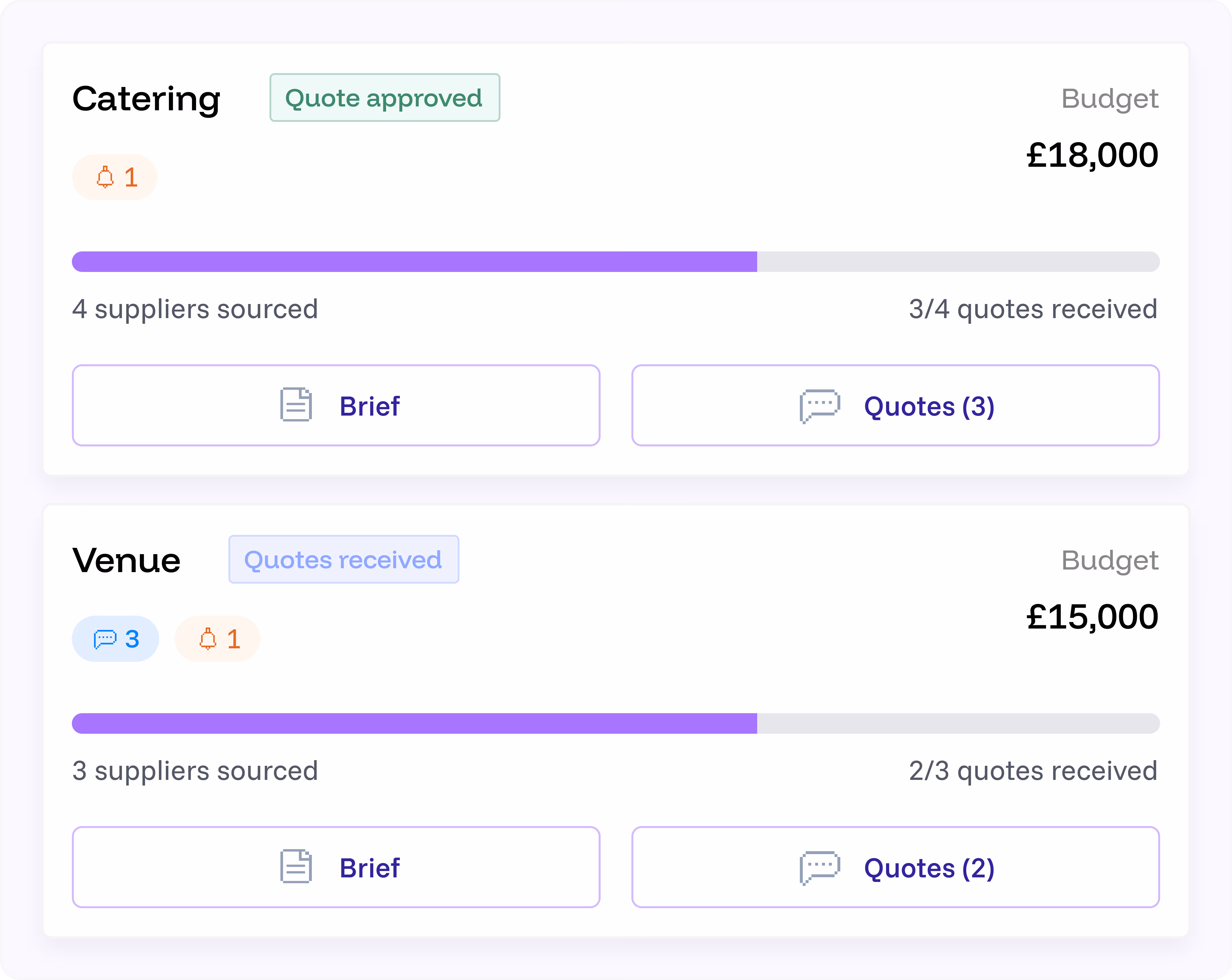Click the £15,000 budget amount
Image resolution: width=1232 pixels, height=980 pixels.
coord(1093,617)
